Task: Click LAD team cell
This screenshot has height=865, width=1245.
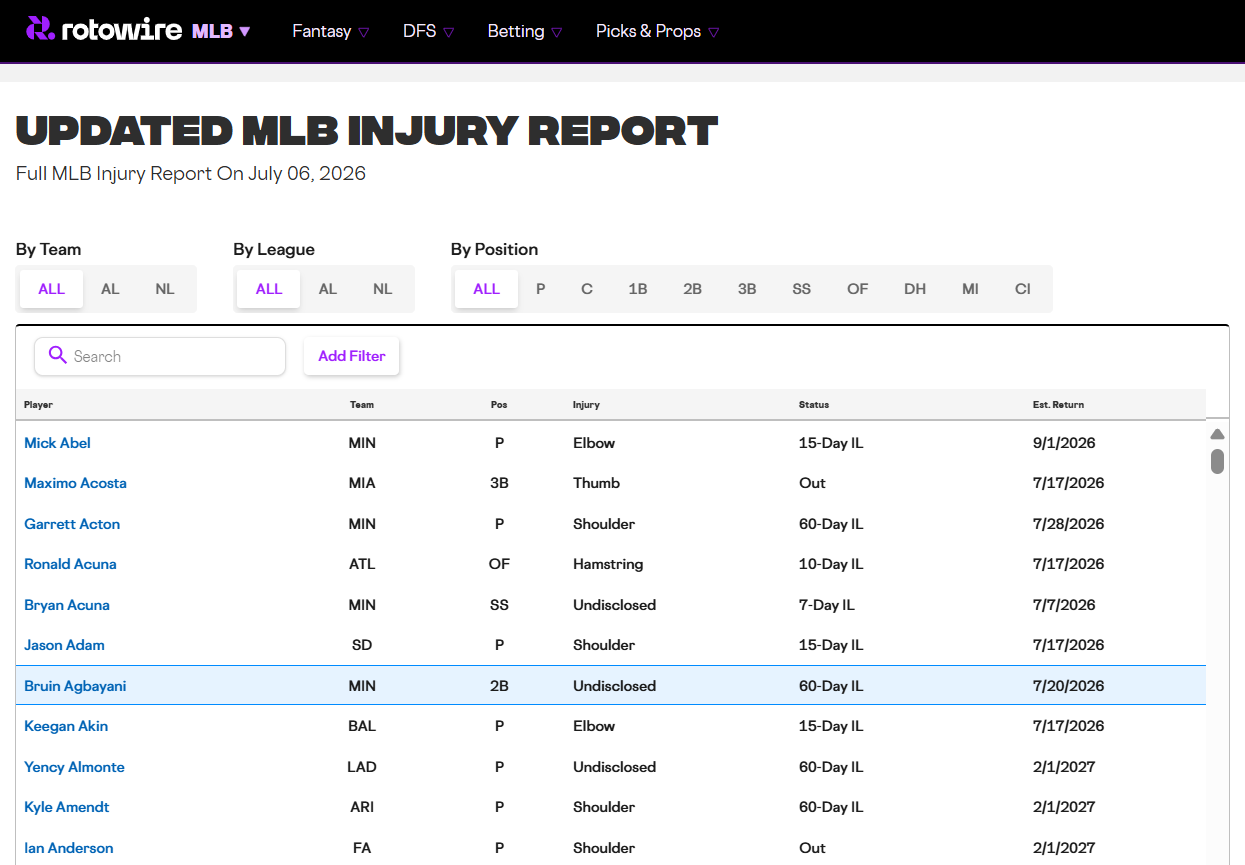Action: click(x=362, y=767)
